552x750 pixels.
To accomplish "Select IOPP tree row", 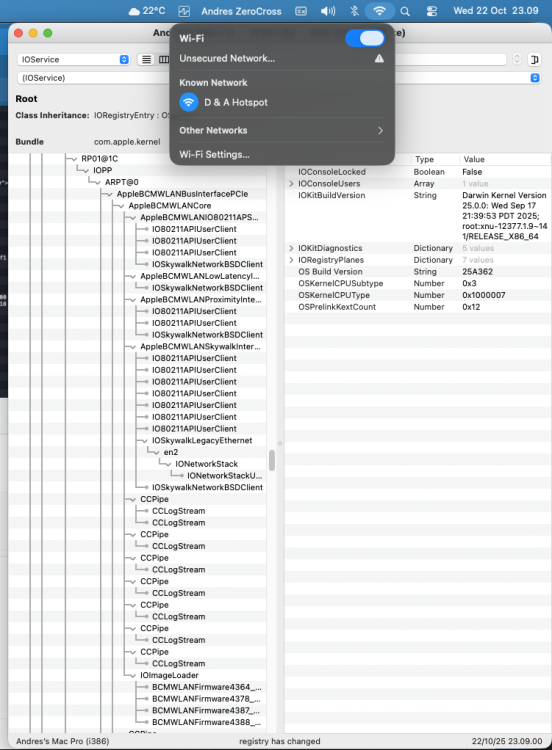I will [102, 170].
